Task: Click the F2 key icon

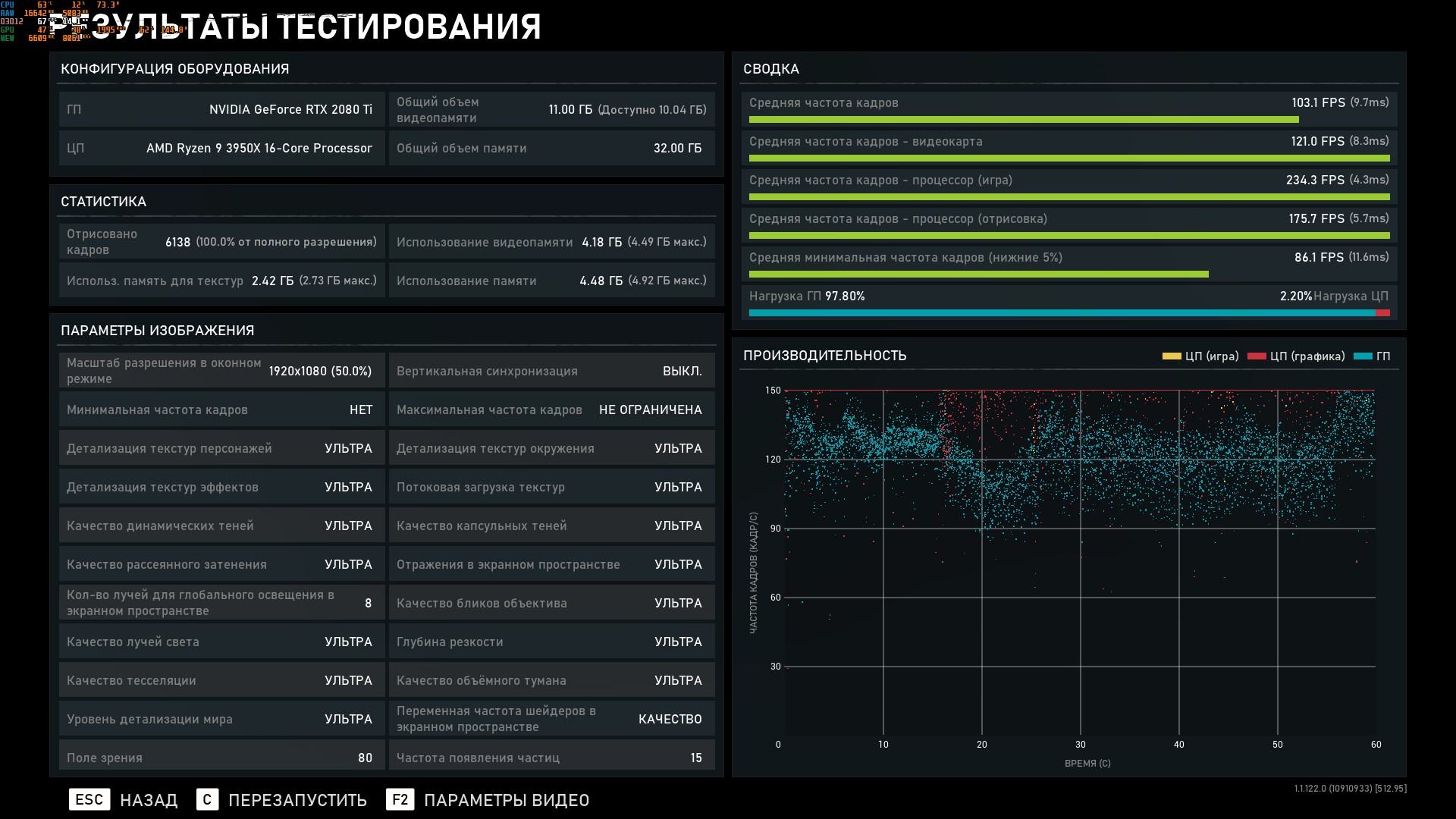Action: [400, 799]
